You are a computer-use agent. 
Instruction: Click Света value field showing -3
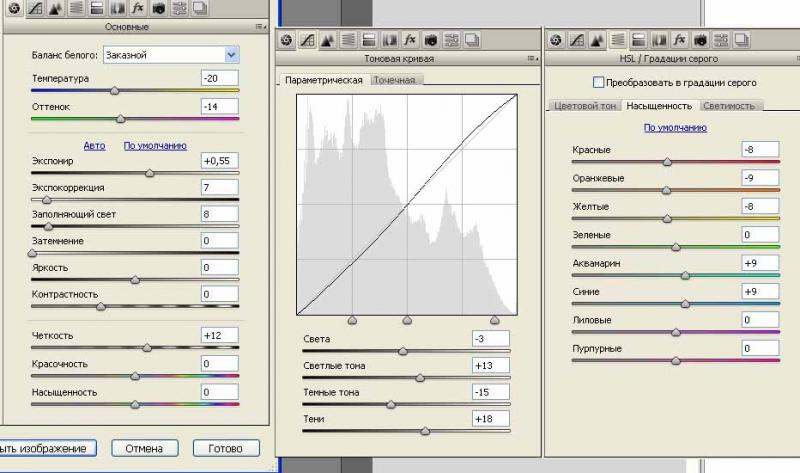point(491,338)
